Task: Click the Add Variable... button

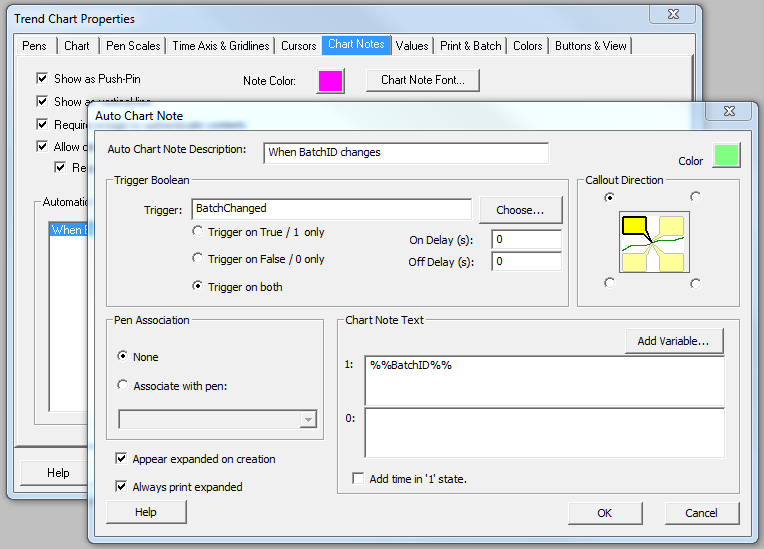Action: (673, 341)
